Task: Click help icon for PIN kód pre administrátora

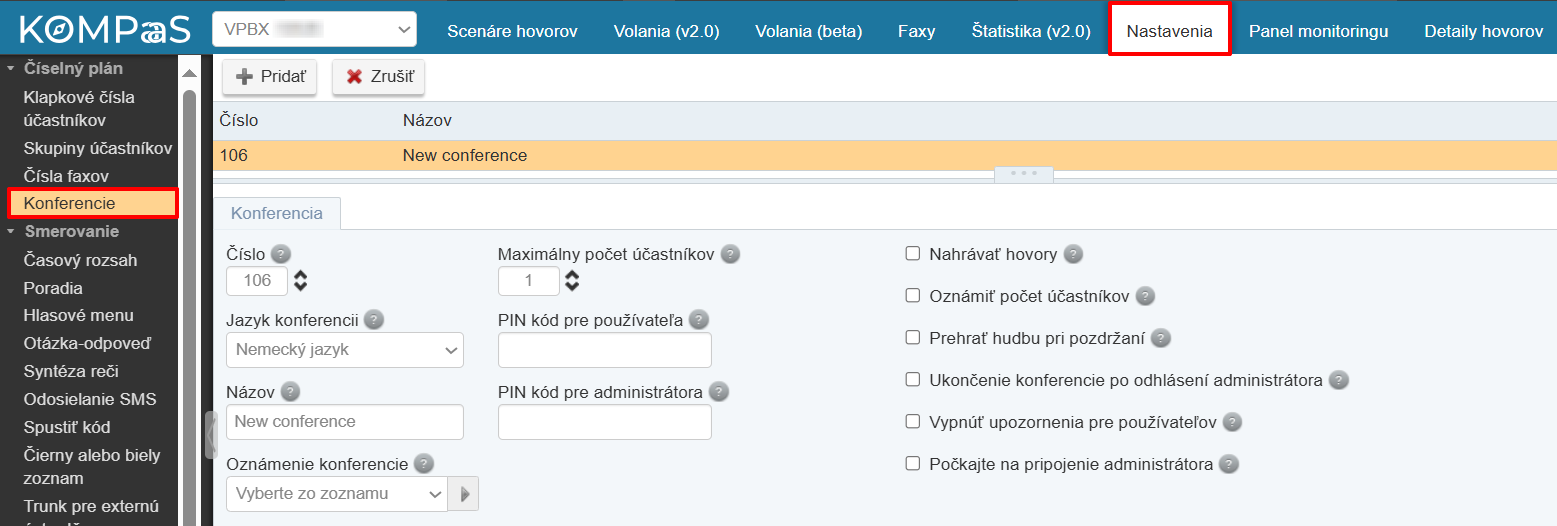Action: [719, 392]
